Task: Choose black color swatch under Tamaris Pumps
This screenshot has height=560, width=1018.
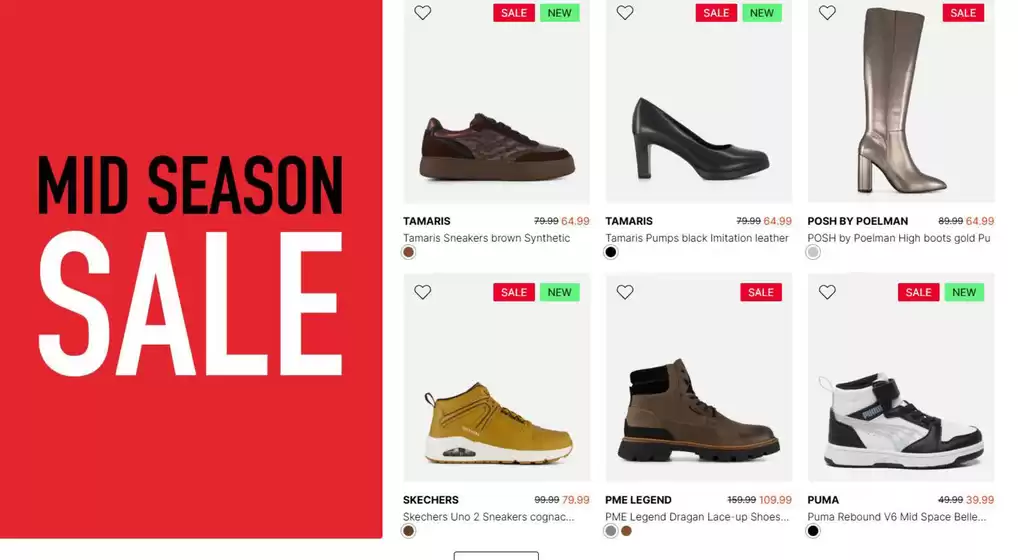Action: click(x=611, y=252)
